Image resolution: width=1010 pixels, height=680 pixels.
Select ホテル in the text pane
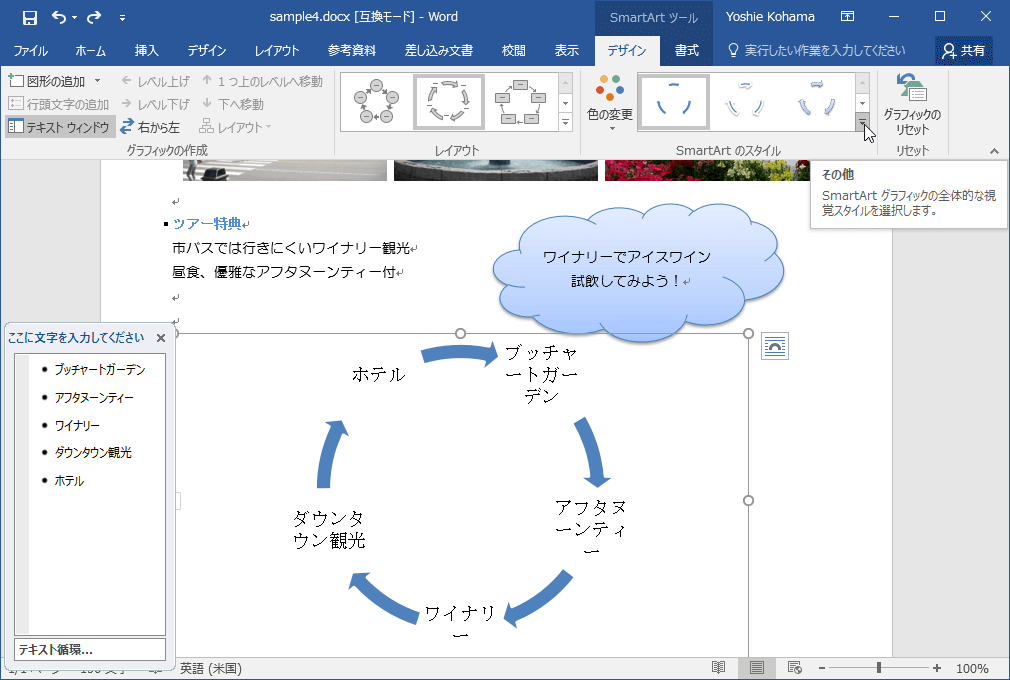(69, 481)
